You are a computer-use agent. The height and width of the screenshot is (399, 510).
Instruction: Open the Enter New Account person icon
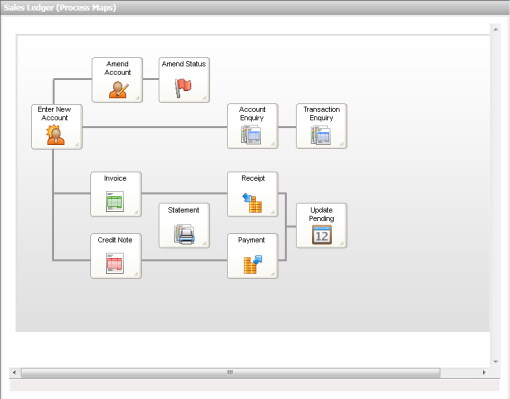[x=55, y=135]
